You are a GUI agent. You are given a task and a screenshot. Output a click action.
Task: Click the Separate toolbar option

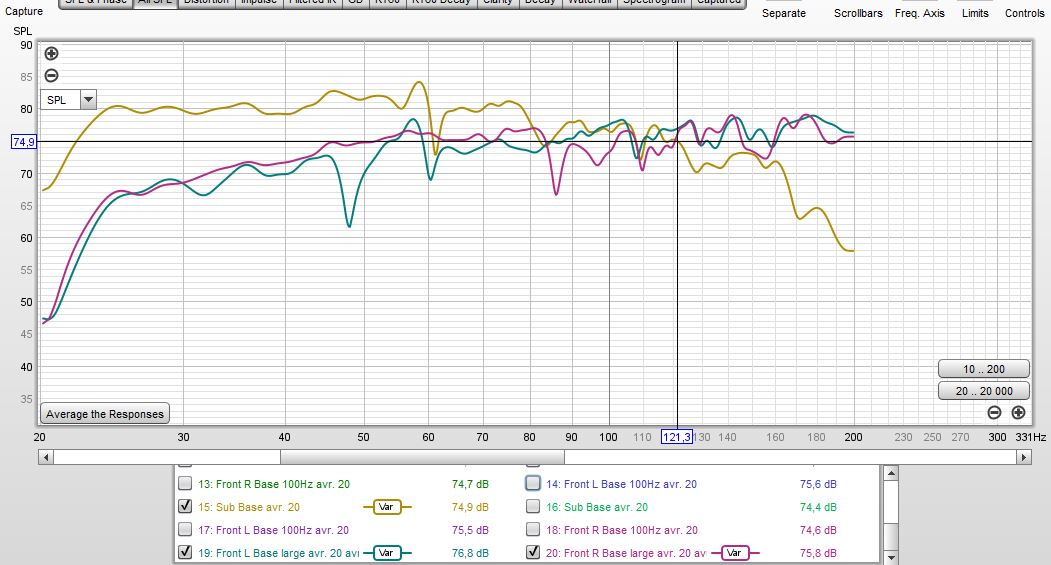(x=784, y=13)
